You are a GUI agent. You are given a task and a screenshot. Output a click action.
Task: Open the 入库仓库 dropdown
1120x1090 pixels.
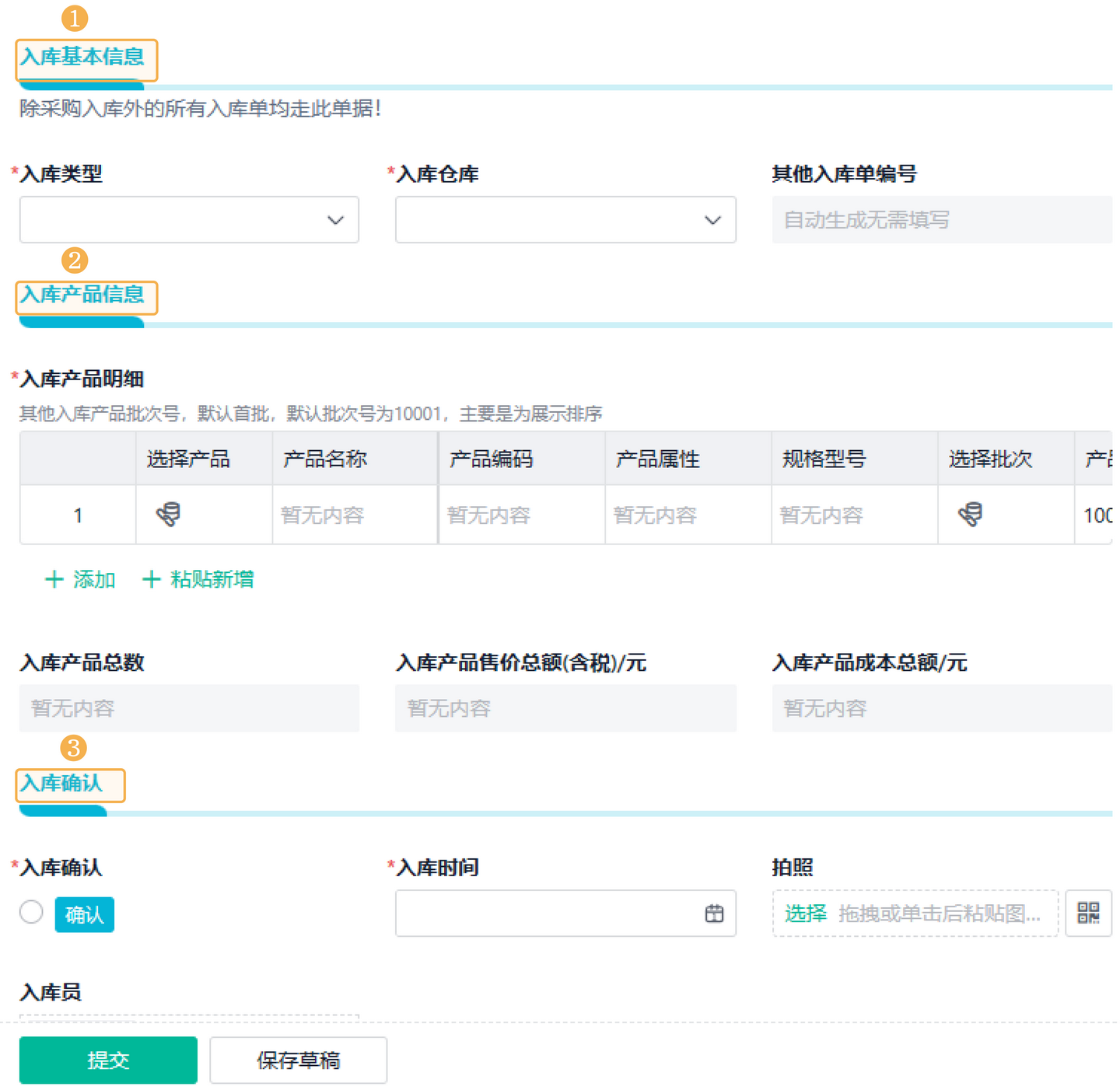[x=565, y=220]
